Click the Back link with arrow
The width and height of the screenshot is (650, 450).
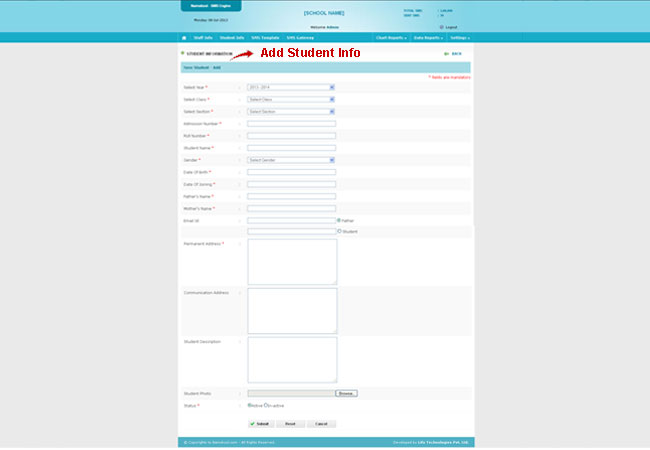[453, 54]
